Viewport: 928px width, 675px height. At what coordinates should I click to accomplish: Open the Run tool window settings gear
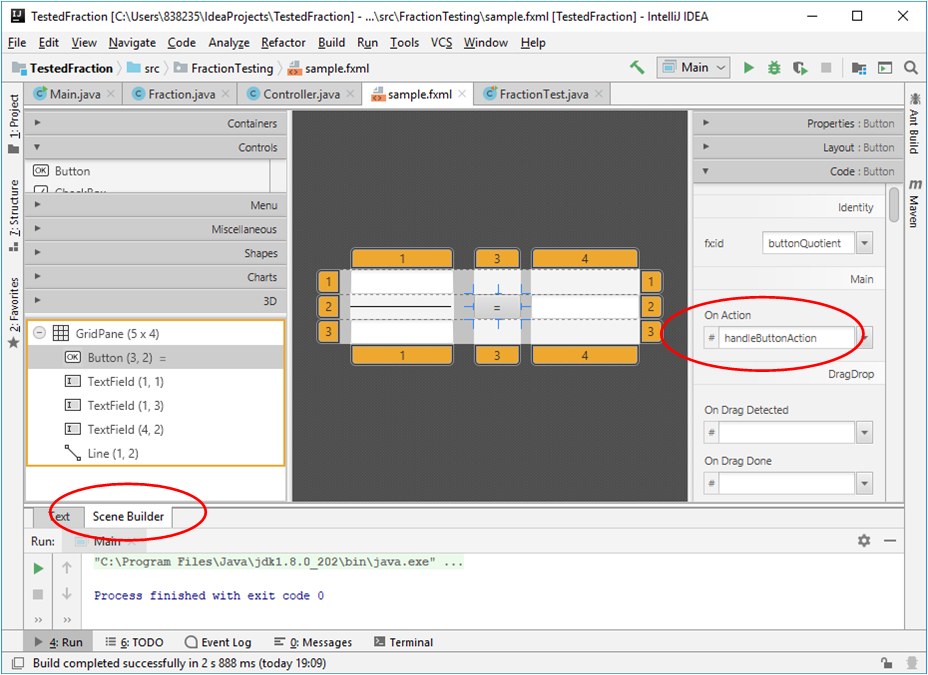tap(864, 541)
